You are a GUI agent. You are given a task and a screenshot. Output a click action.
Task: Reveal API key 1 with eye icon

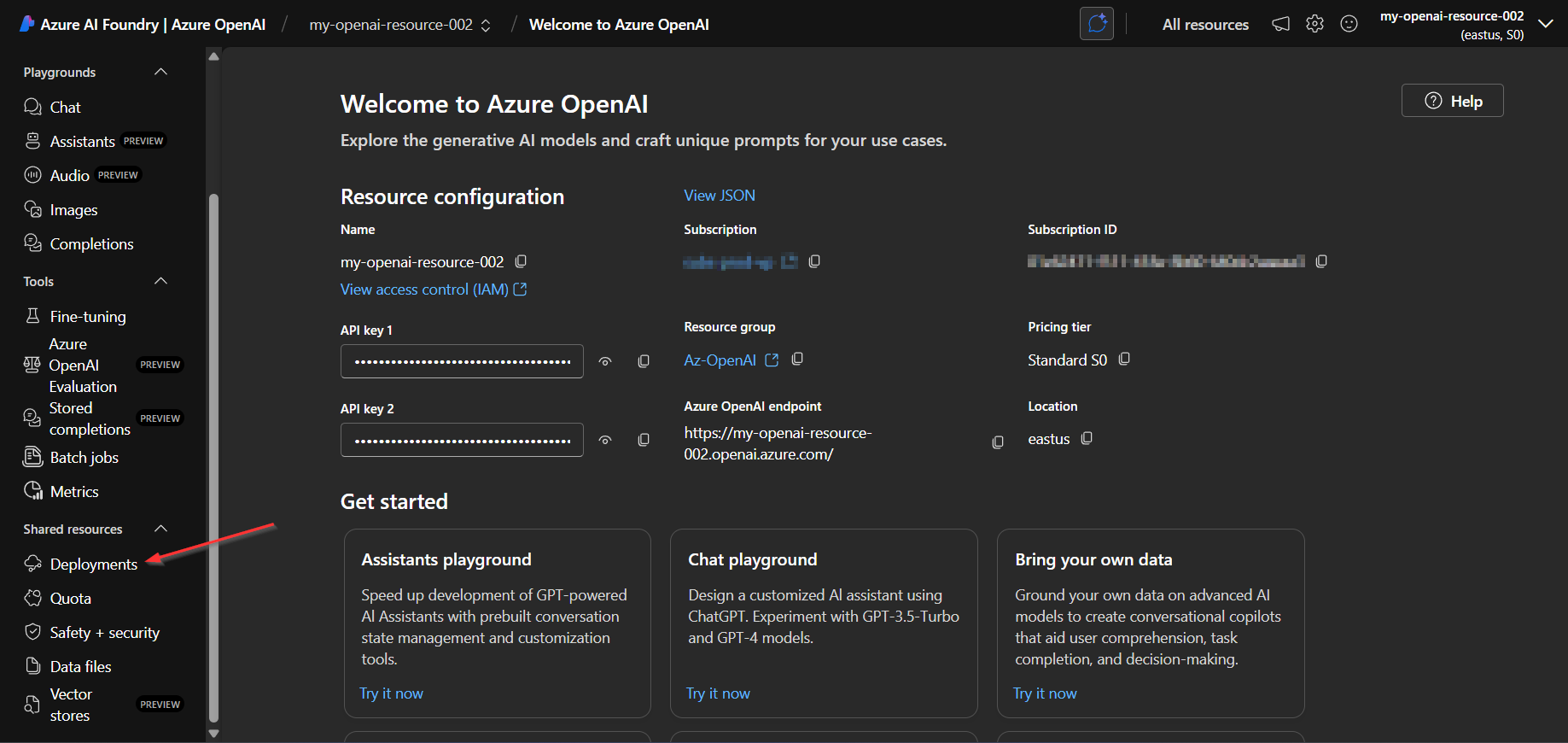coord(605,361)
